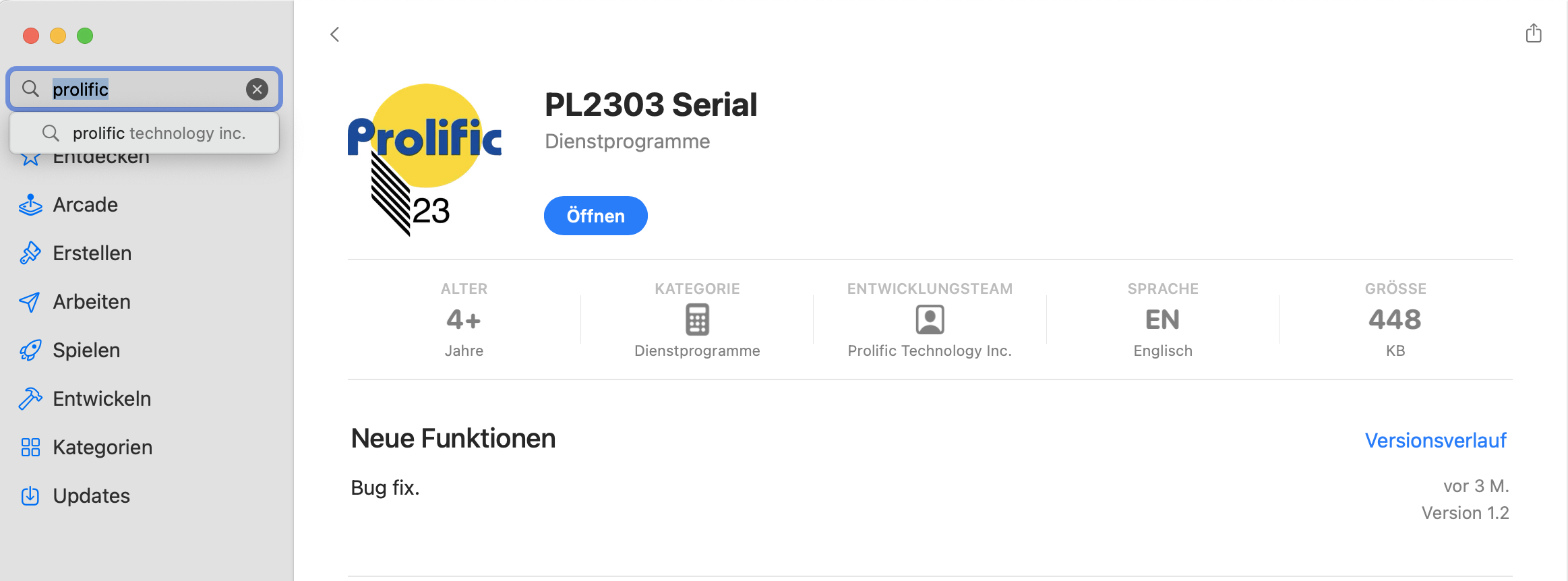Go to the Arbeiten sidebar section
This screenshot has width=1568, height=581.
(92, 302)
